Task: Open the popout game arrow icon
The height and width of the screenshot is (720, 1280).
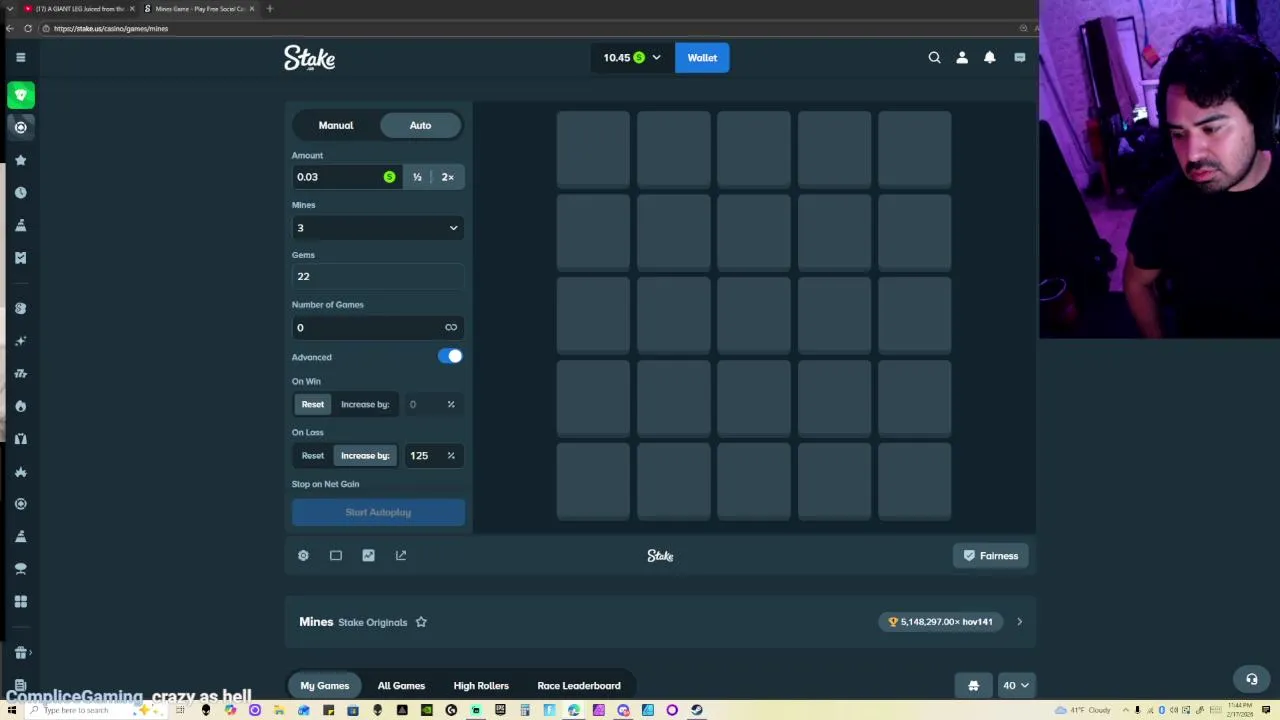Action: (x=401, y=555)
